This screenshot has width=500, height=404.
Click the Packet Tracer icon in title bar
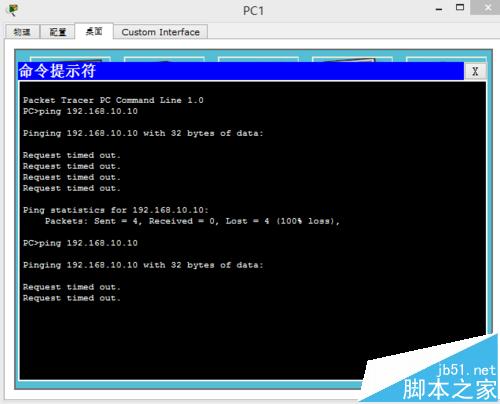coord(13,10)
